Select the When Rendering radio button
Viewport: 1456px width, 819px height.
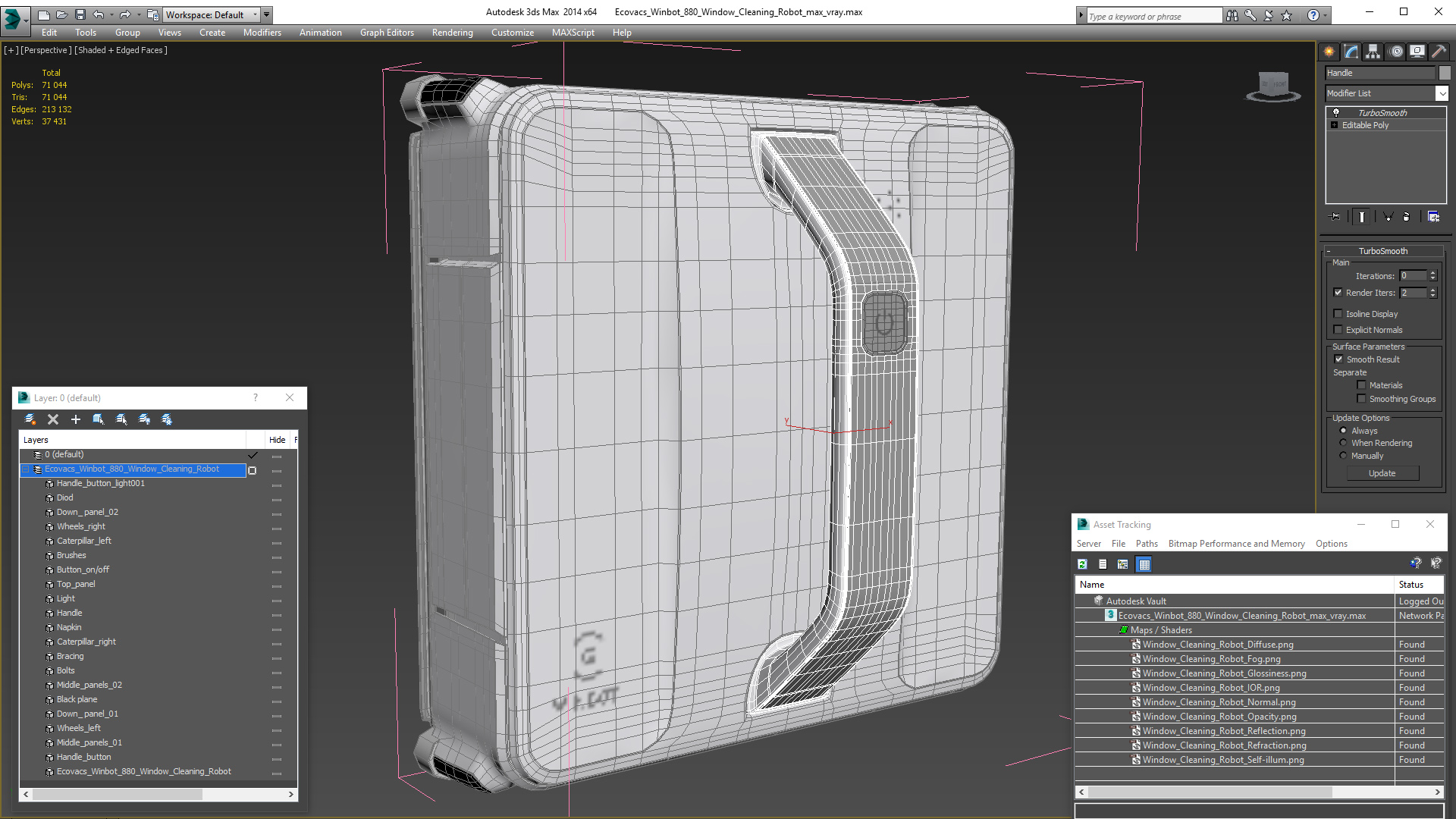[1343, 443]
